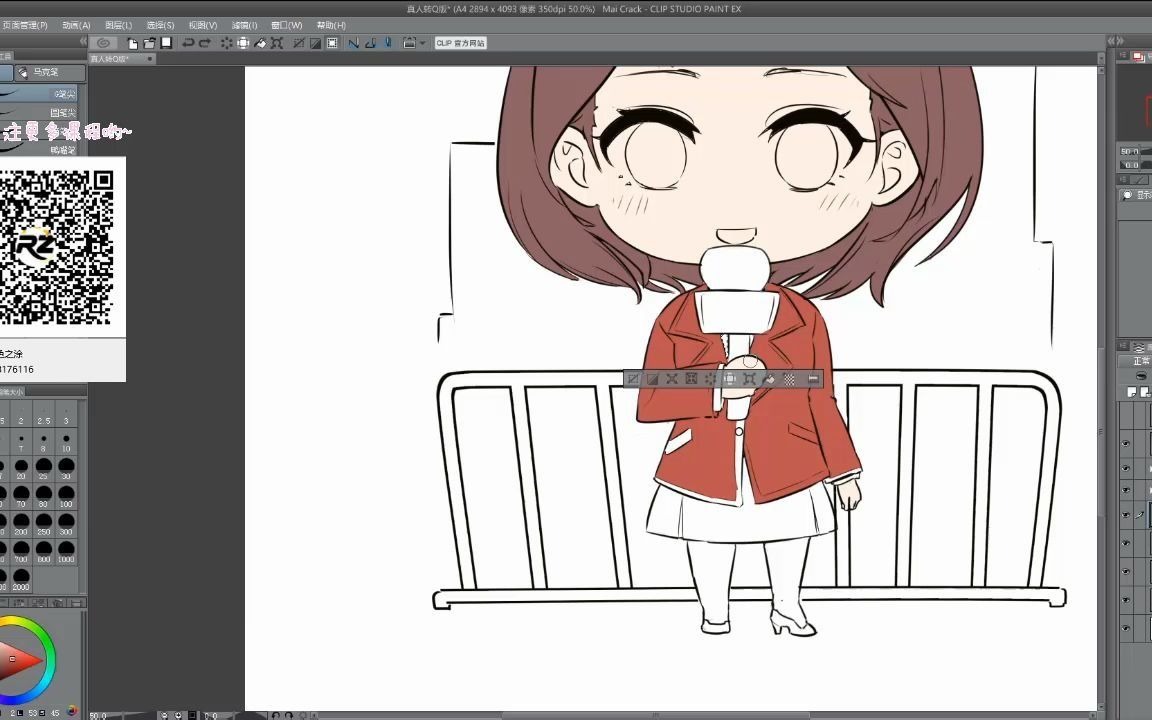
Task: Open the 帮助(H) menu
Action: [331, 25]
